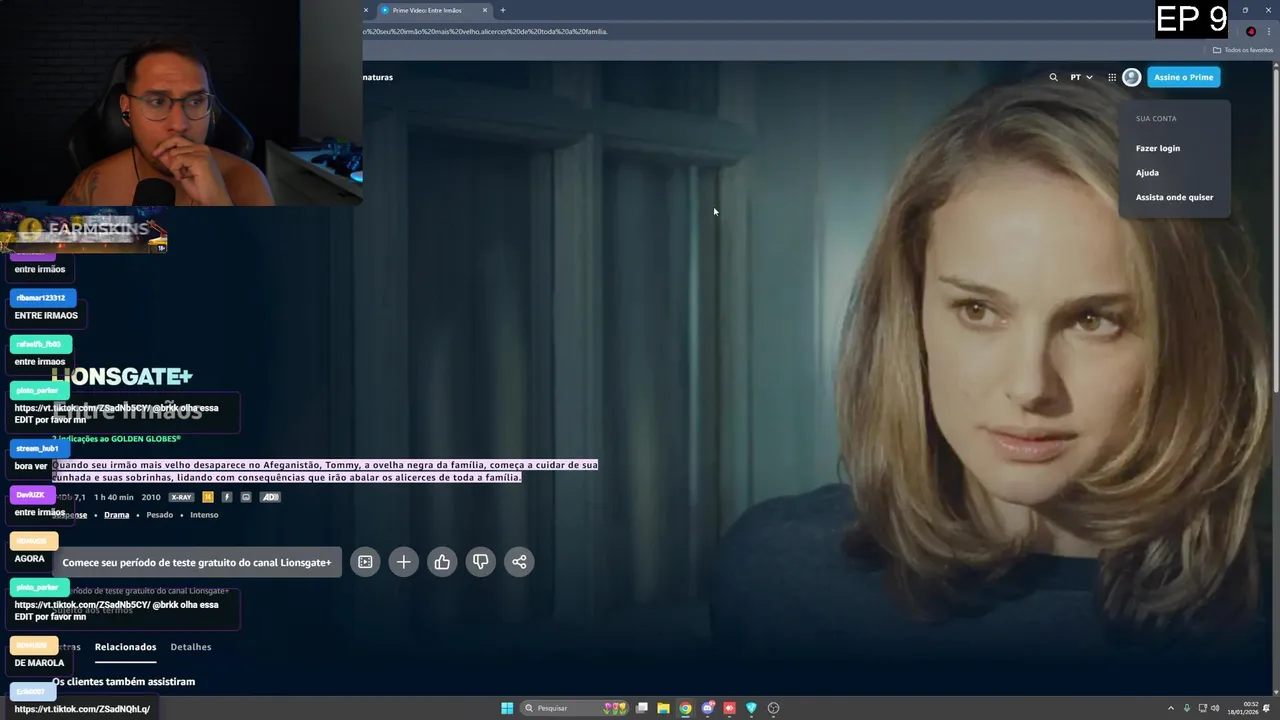Open Assista onde quiser menu entry
The width and height of the screenshot is (1280, 720).
[1174, 197]
